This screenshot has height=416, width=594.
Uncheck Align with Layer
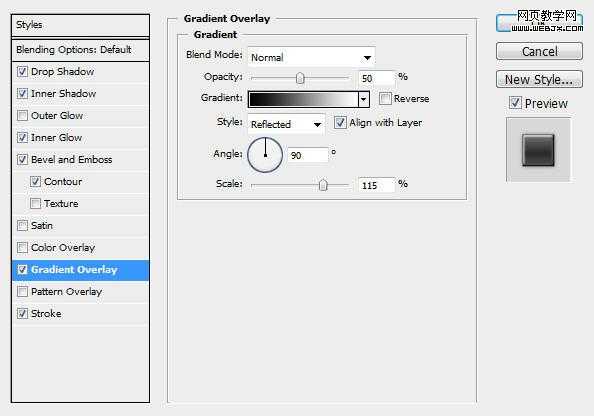340,122
